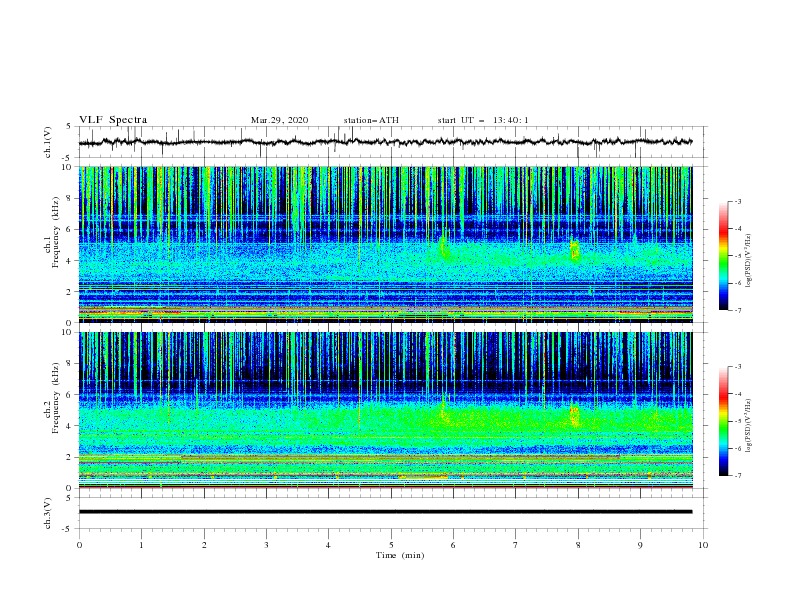This screenshot has width=792, height=612.
Task: Click the "Time (min)" axis title
Action: click(400, 555)
